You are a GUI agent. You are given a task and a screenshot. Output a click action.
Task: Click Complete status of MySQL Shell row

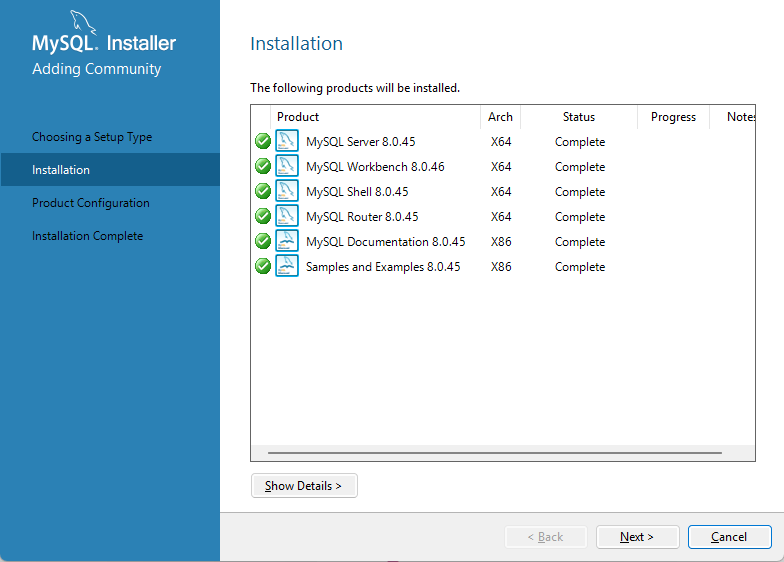tap(580, 192)
